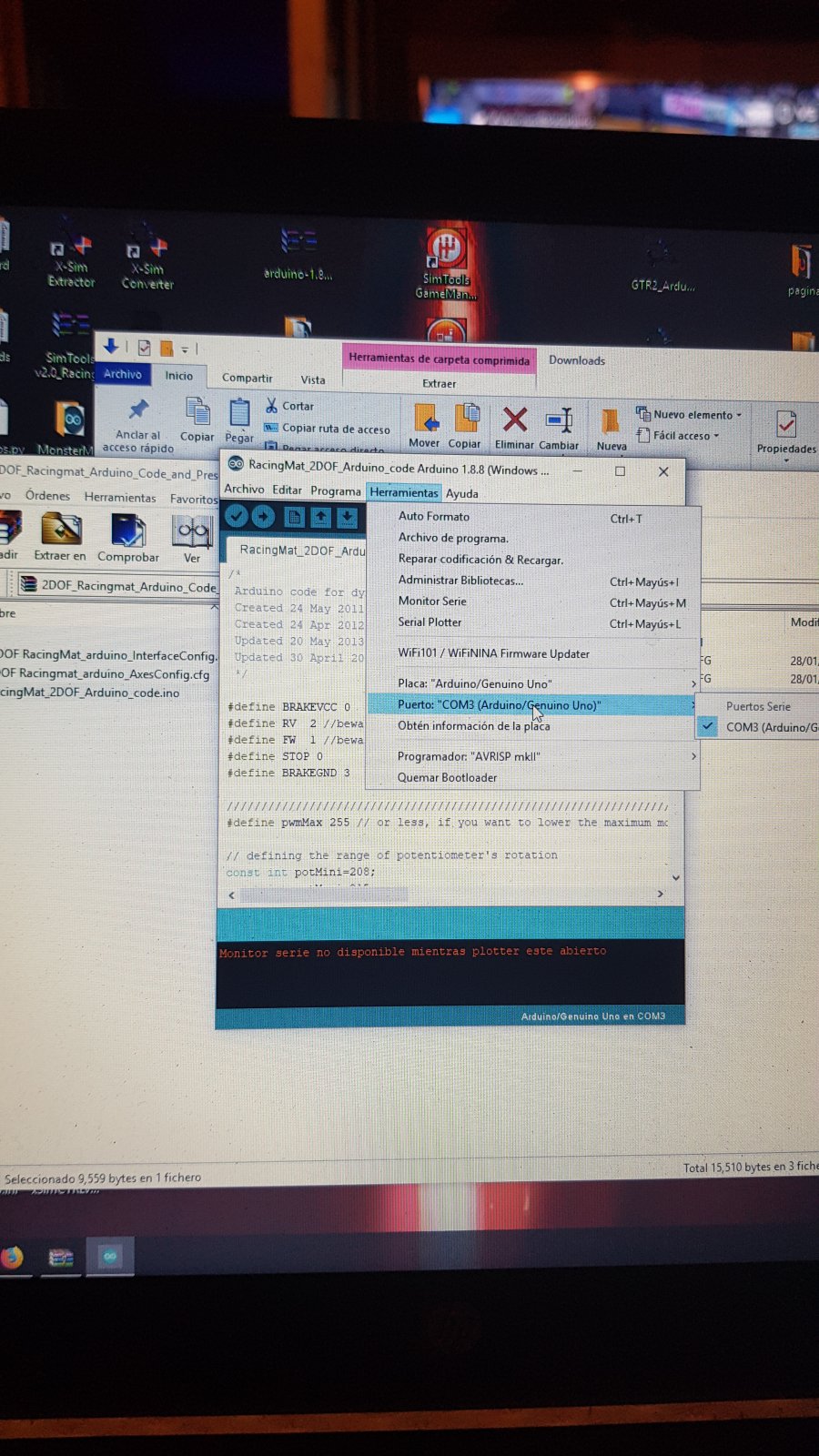The height and width of the screenshot is (1456, 819).
Task: Click the Pegar clipboard icon in Explorer
Action: [239, 412]
